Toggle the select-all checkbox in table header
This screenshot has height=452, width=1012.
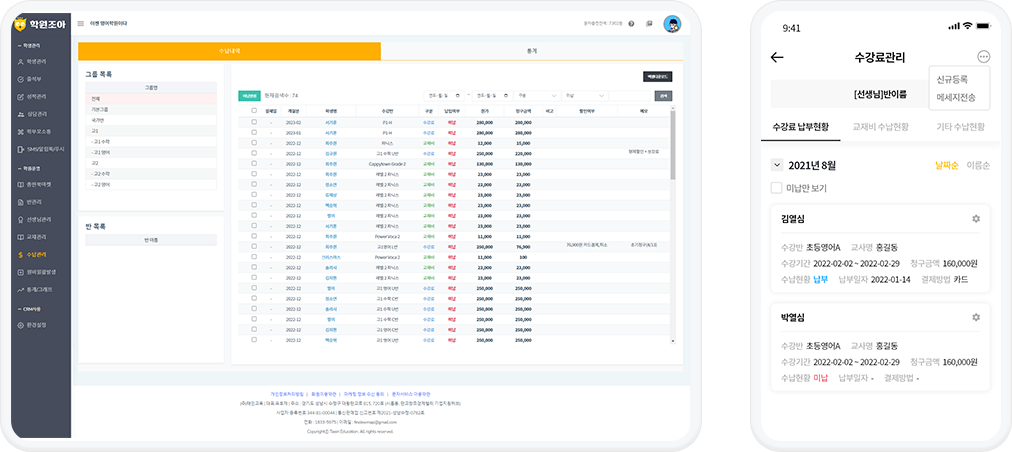254,110
